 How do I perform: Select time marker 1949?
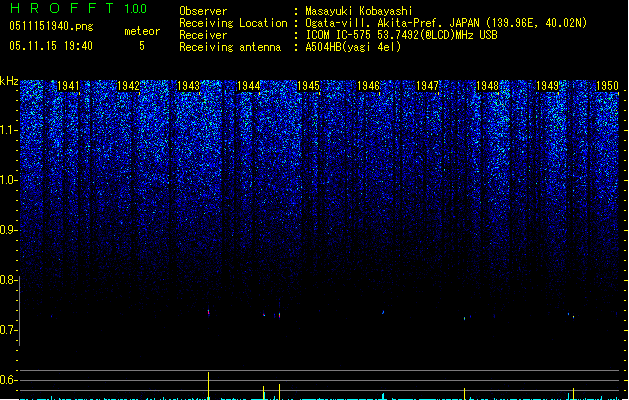pos(548,86)
